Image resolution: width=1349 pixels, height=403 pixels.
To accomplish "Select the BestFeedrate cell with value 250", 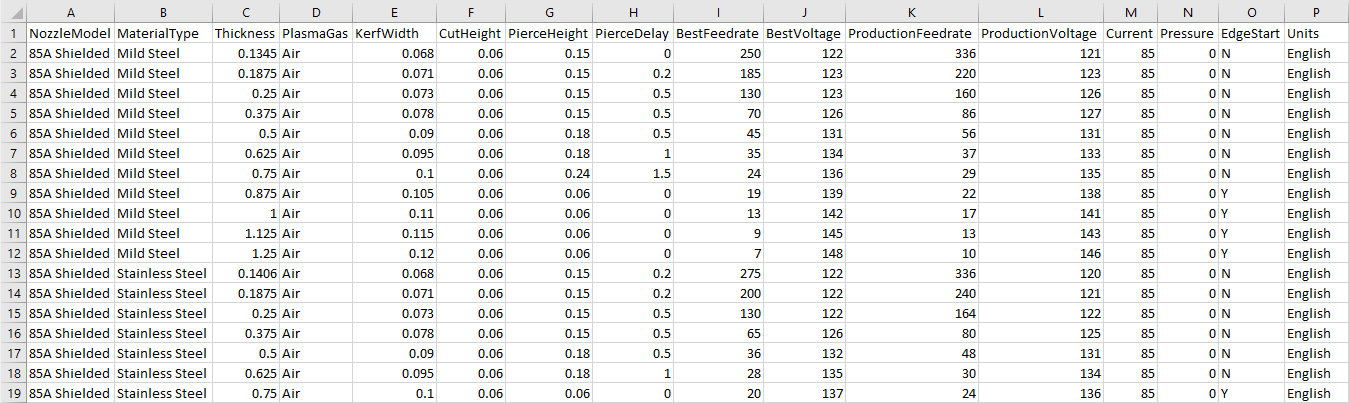I will coord(717,53).
